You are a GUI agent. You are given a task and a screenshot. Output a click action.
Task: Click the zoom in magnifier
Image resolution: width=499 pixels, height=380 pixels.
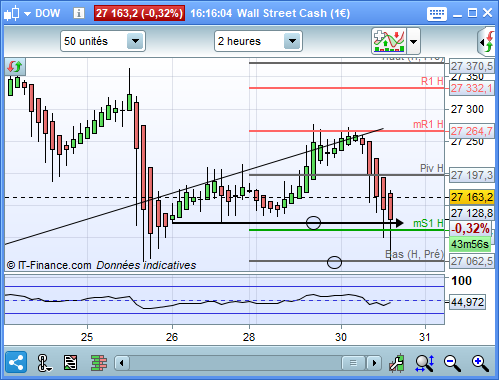click(480, 363)
